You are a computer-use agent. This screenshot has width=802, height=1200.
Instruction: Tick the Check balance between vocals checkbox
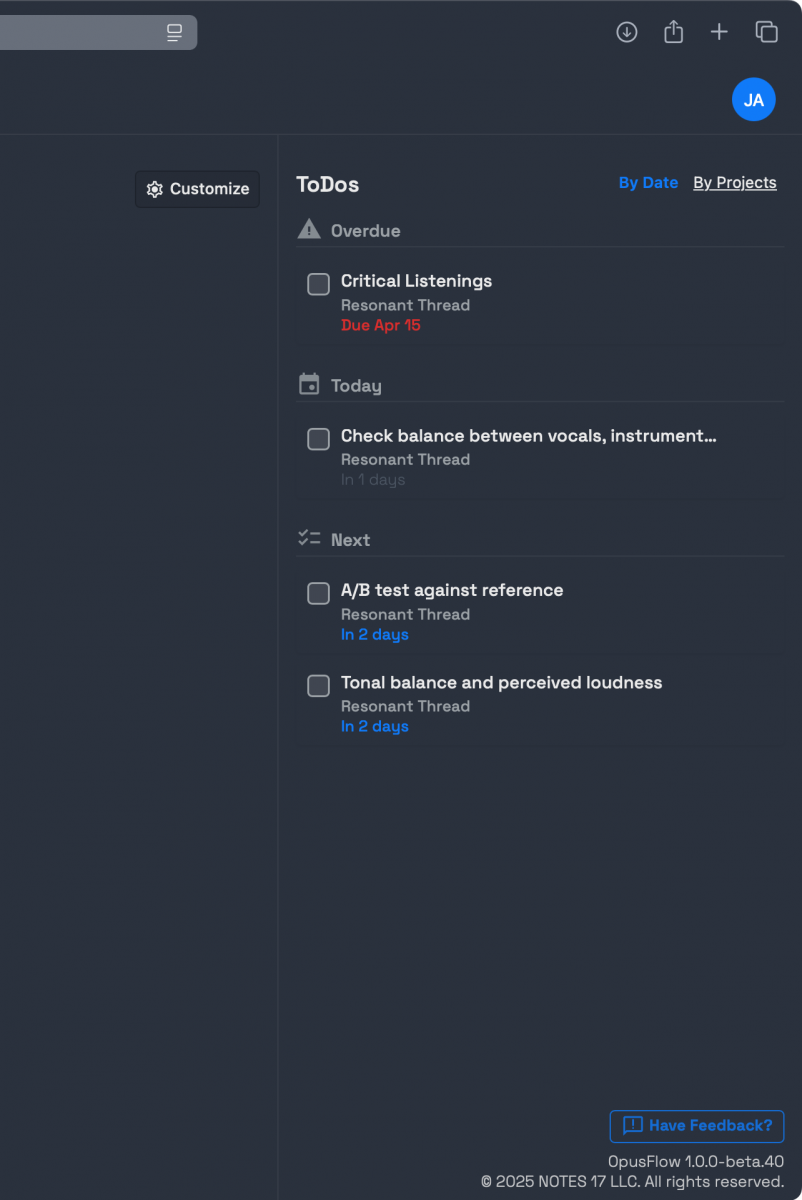[318, 439]
